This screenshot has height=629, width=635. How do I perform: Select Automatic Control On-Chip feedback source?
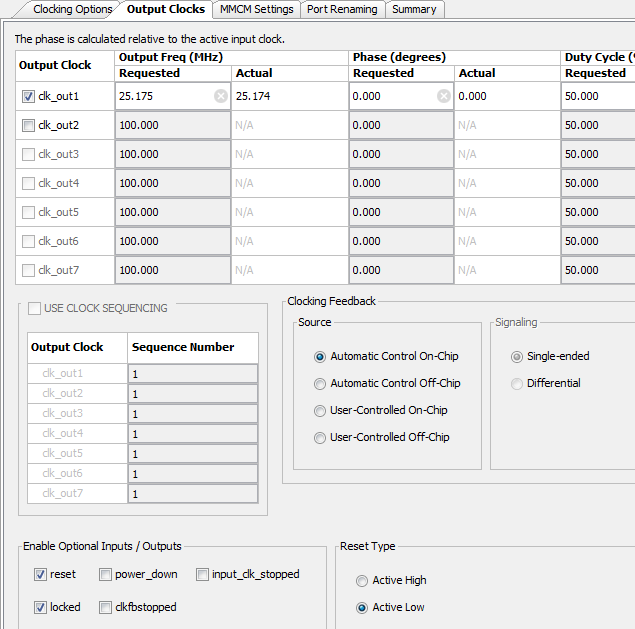[x=320, y=357]
